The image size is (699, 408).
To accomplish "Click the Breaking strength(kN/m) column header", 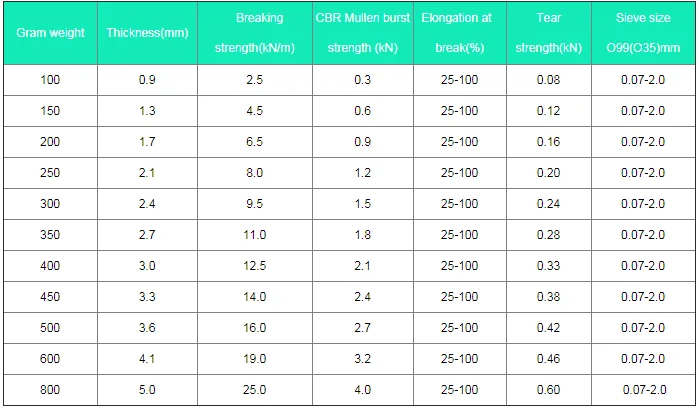I will (255, 33).
